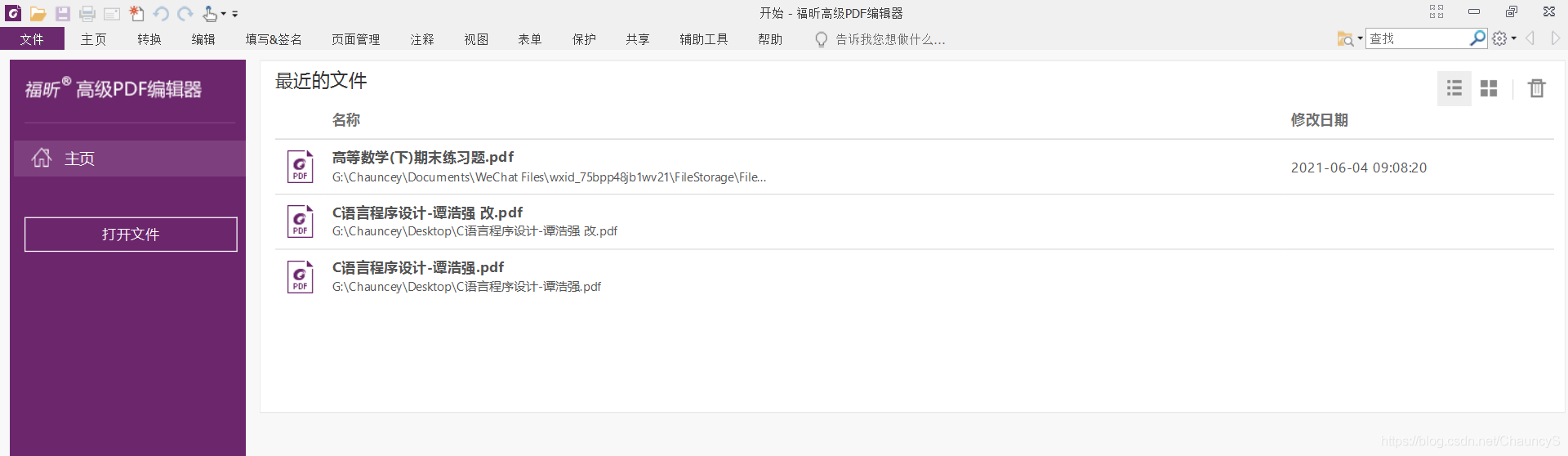Open the 表单 tab
This screenshot has height=456, width=1568.
[x=530, y=39]
